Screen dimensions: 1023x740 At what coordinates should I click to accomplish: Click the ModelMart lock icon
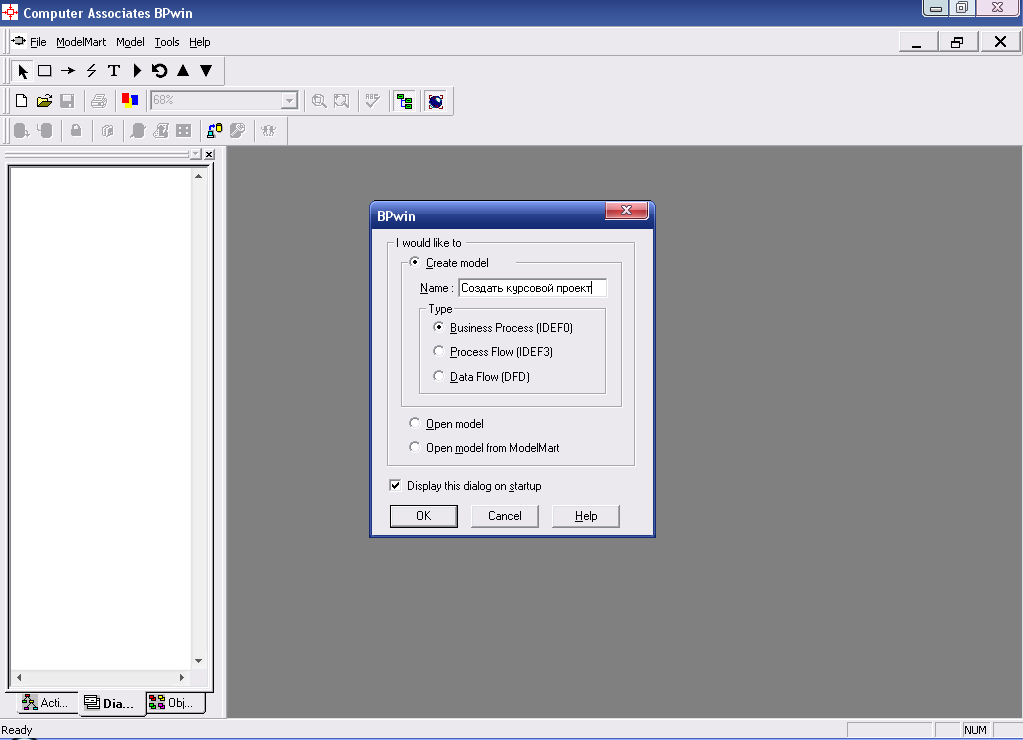click(x=76, y=131)
